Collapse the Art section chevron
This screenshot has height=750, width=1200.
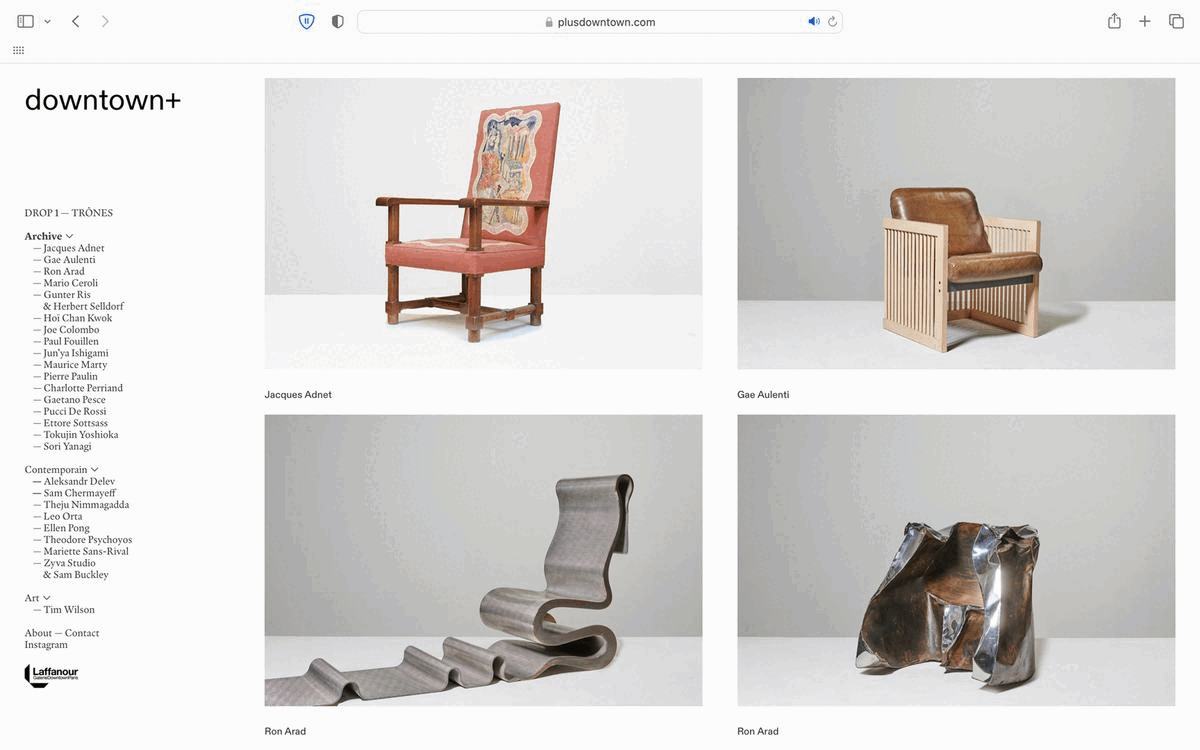tap(46, 598)
